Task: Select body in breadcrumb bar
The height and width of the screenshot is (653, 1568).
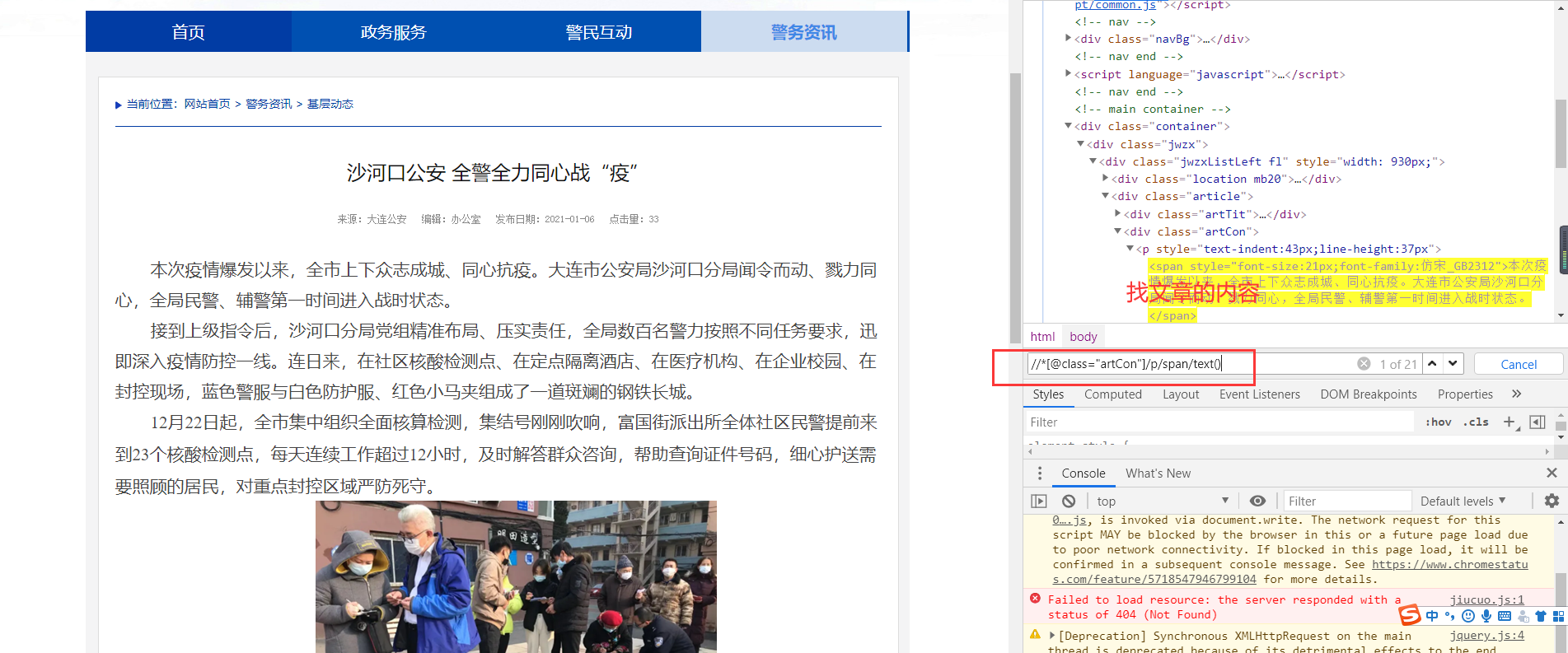Action: pos(1083,336)
